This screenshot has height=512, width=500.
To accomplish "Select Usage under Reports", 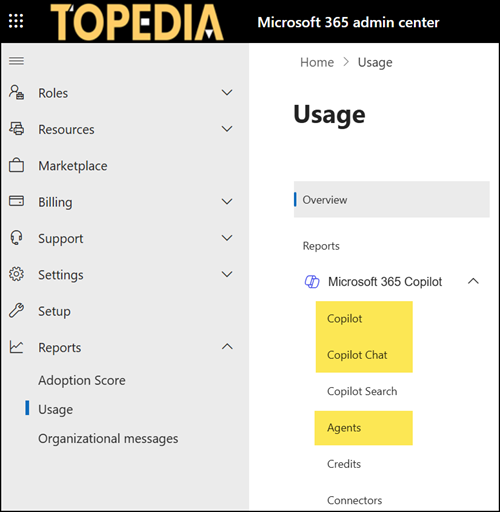I will pos(55,409).
